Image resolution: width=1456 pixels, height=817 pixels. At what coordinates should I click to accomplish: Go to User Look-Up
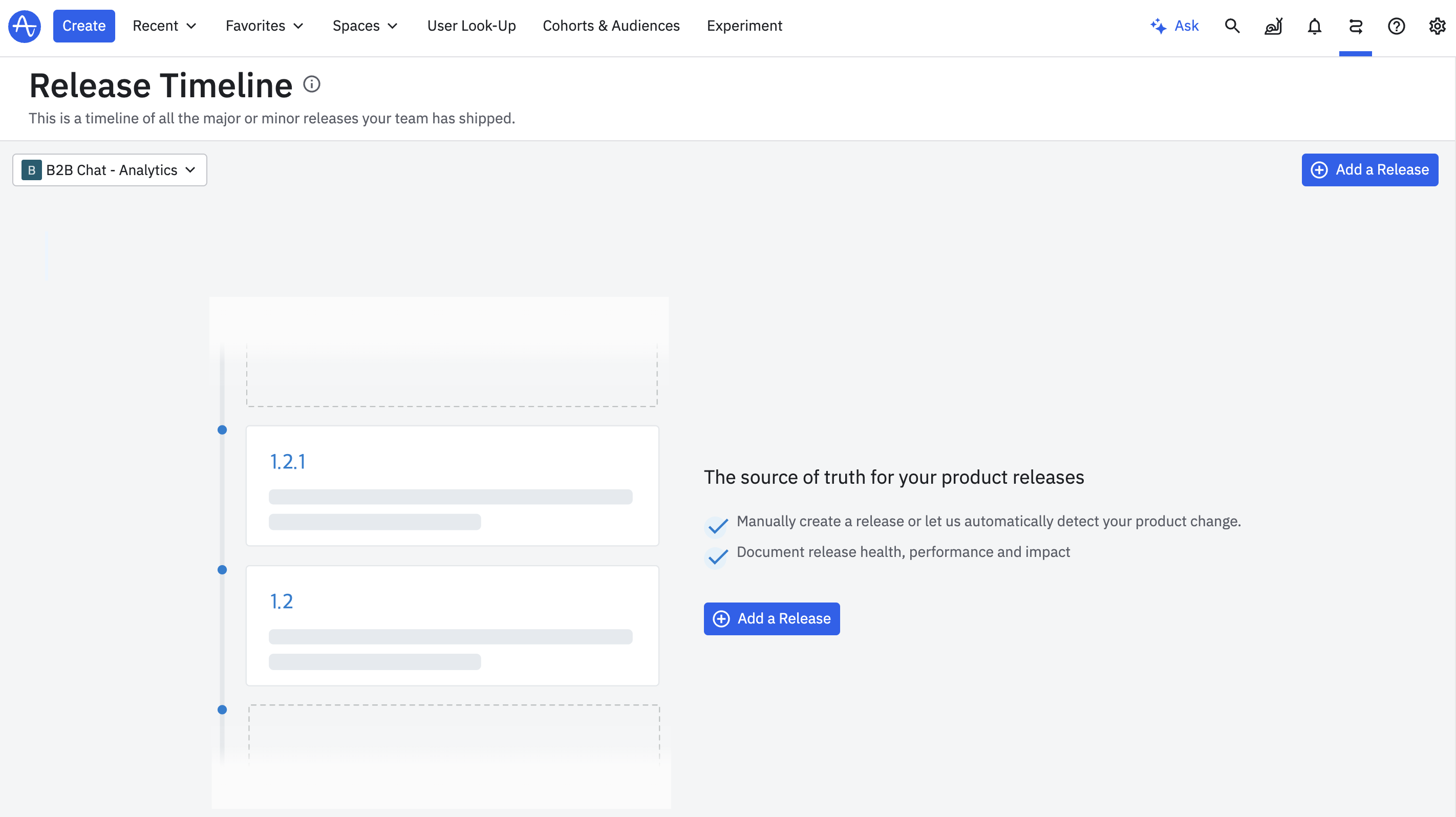coord(472,26)
